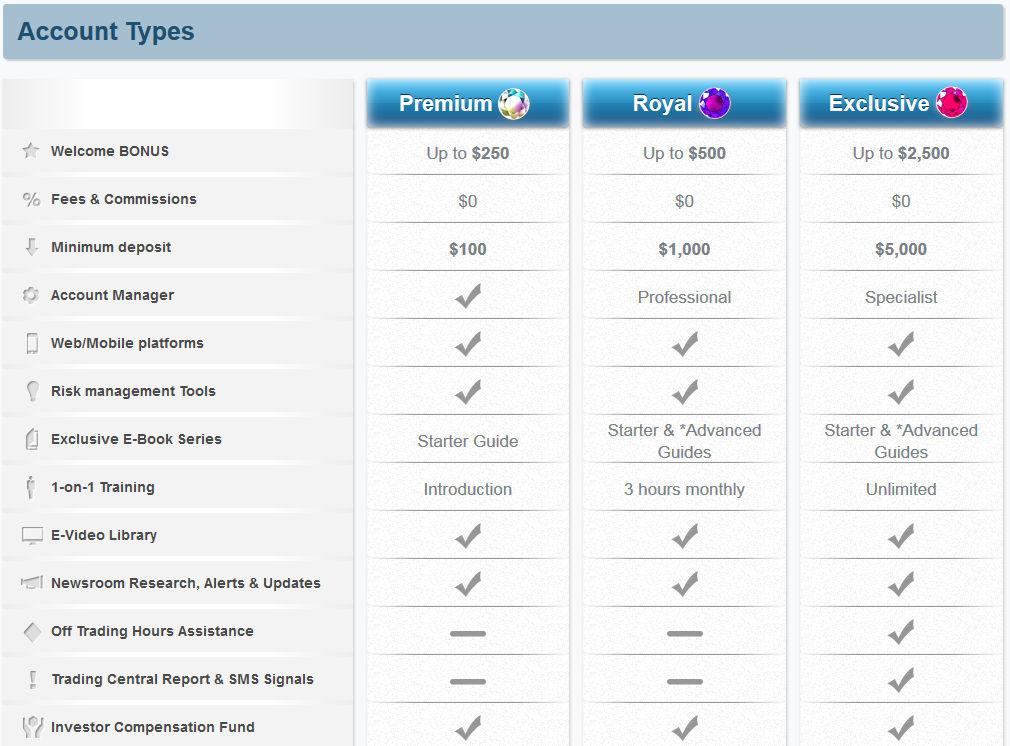The height and width of the screenshot is (746, 1010).
Task: Click the Professional account manager cell
Action: coord(684,297)
